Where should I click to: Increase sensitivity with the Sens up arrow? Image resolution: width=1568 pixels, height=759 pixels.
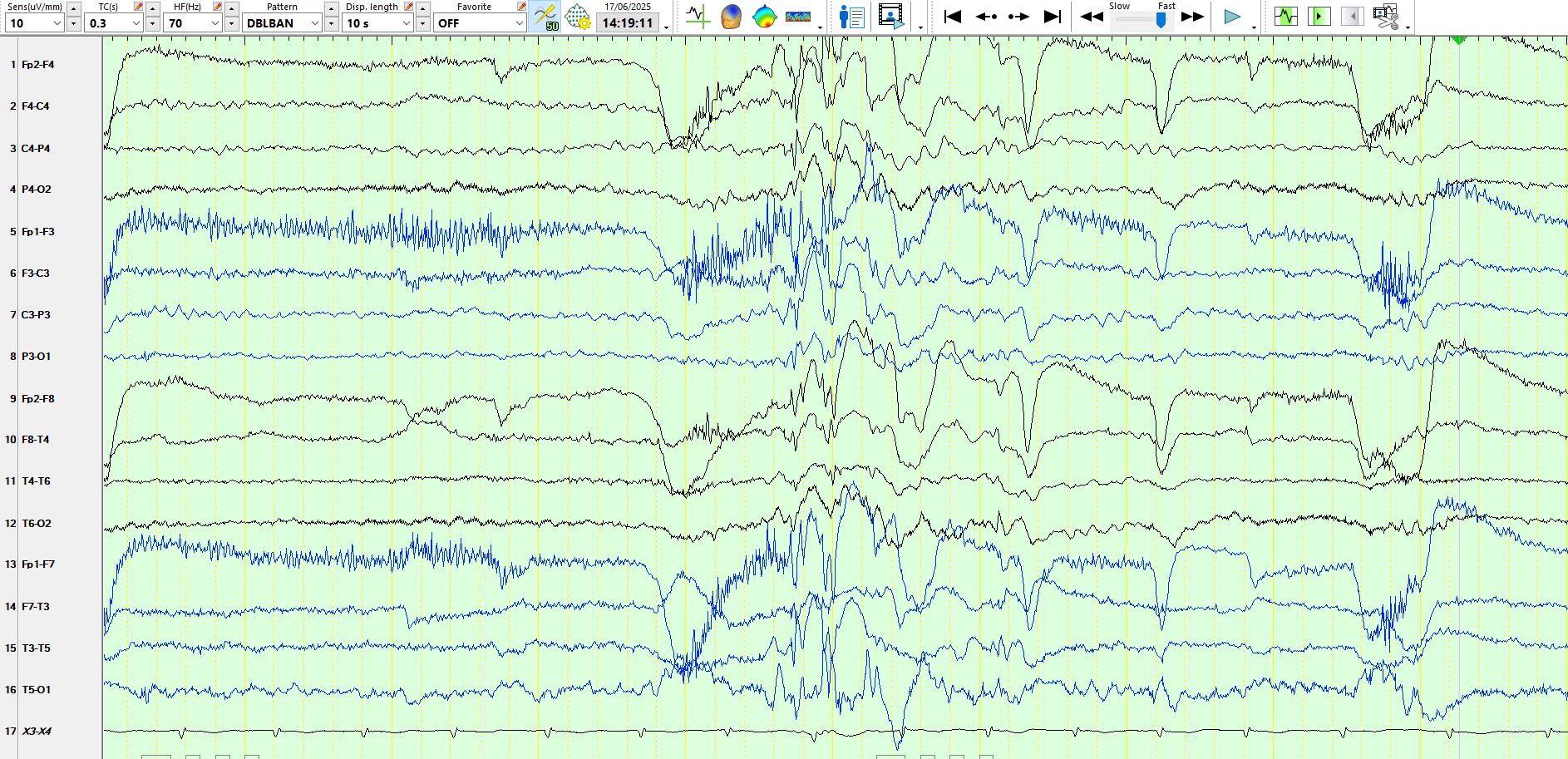click(x=73, y=7)
